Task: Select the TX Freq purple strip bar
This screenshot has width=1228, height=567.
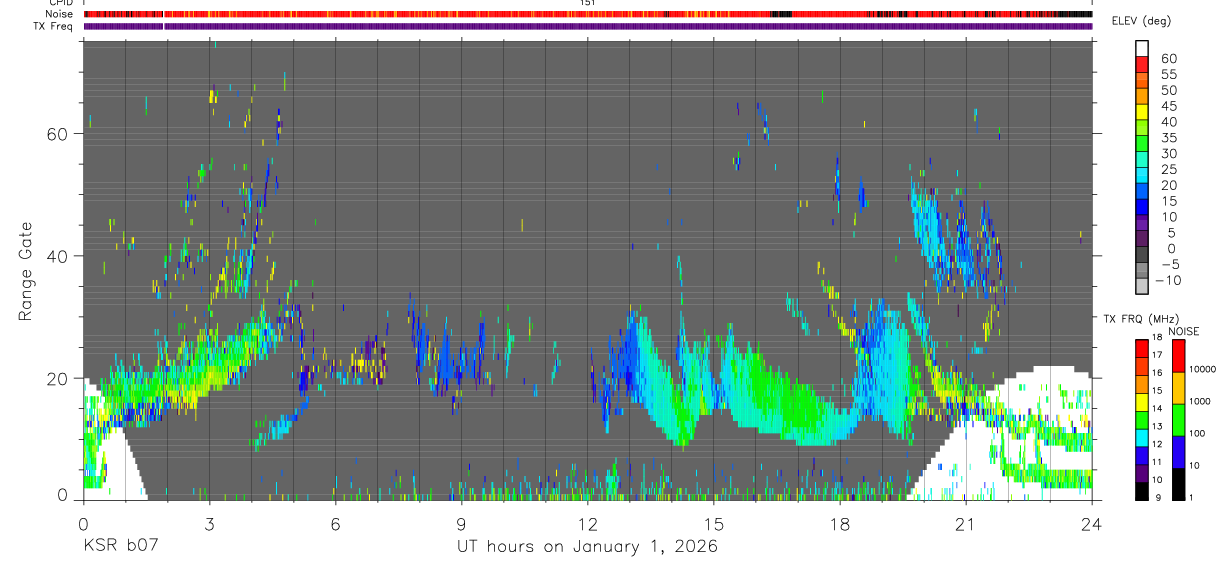Action: (587, 26)
